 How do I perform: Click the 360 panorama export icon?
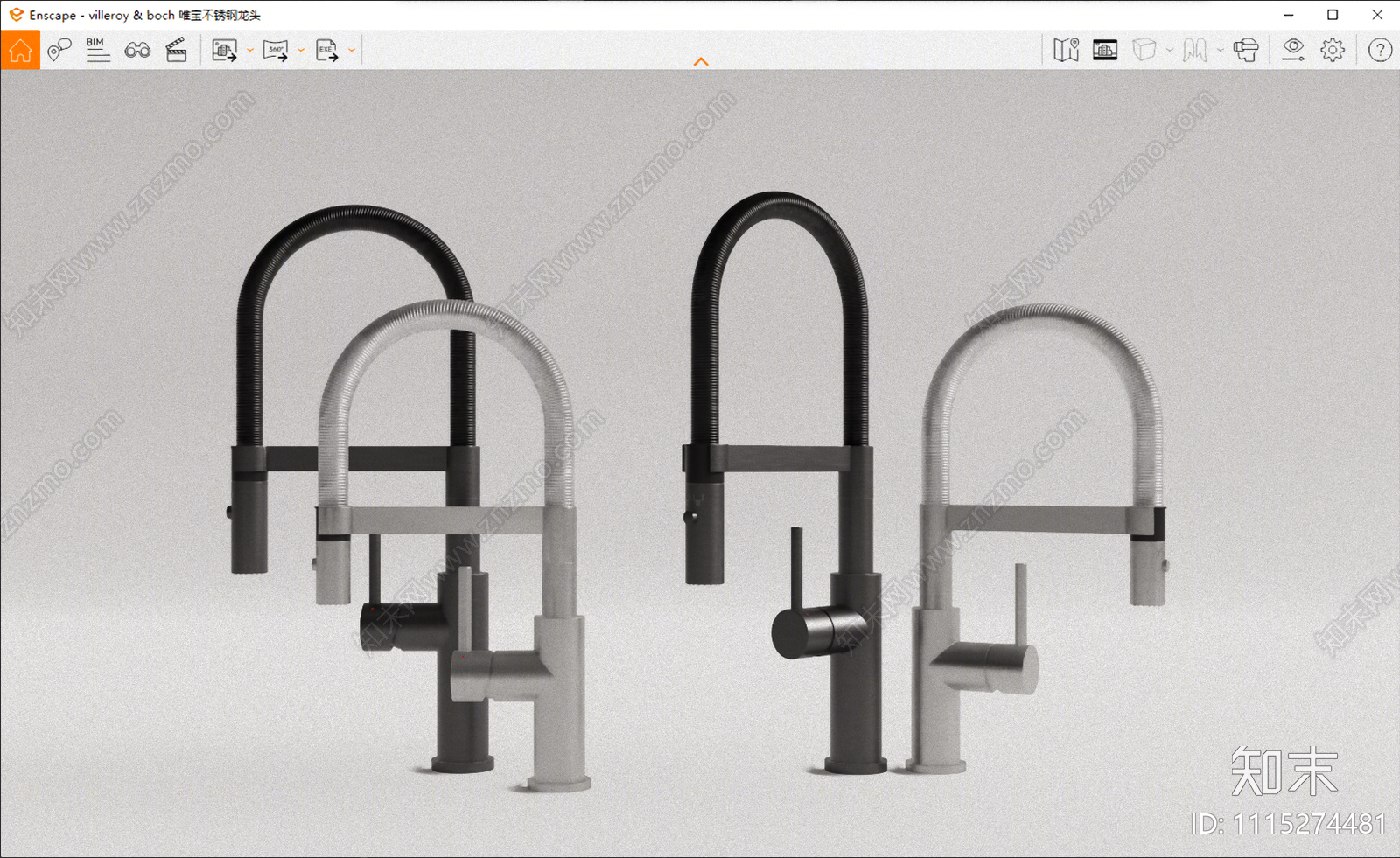click(x=276, y=50)
